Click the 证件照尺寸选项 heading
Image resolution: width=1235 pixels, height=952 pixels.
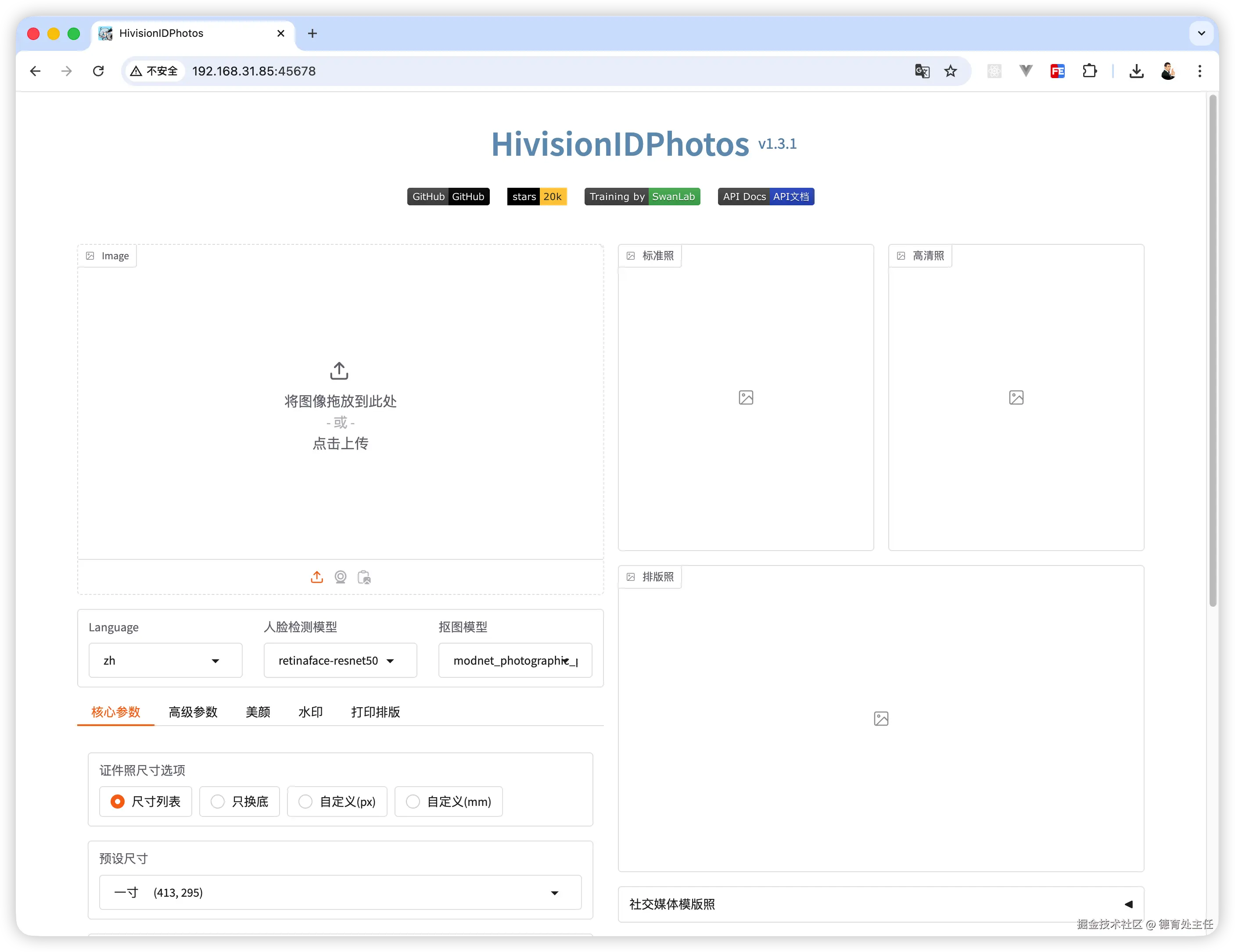coord(143,770)
